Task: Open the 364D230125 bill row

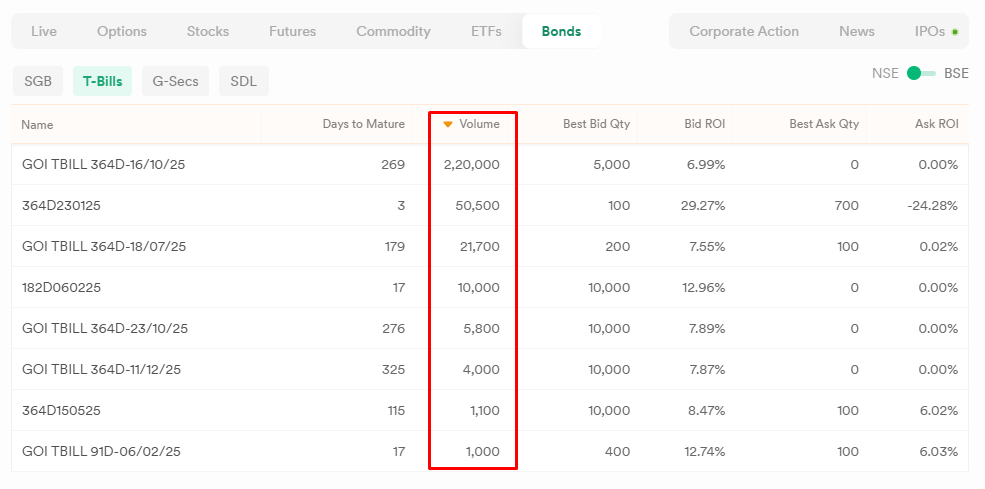Action: coord(490,206)
